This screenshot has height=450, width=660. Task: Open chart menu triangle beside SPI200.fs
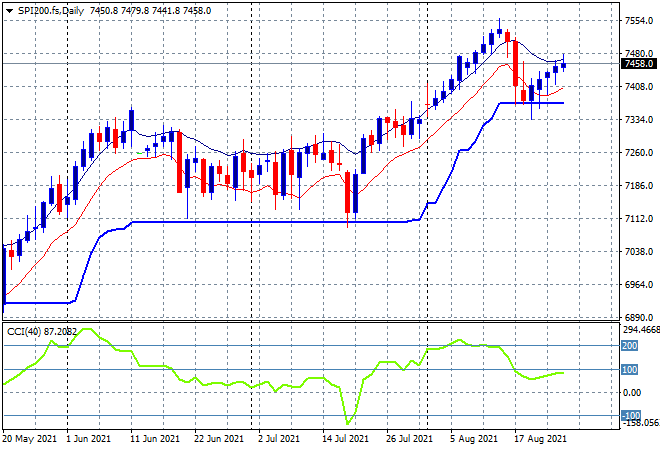9,11
